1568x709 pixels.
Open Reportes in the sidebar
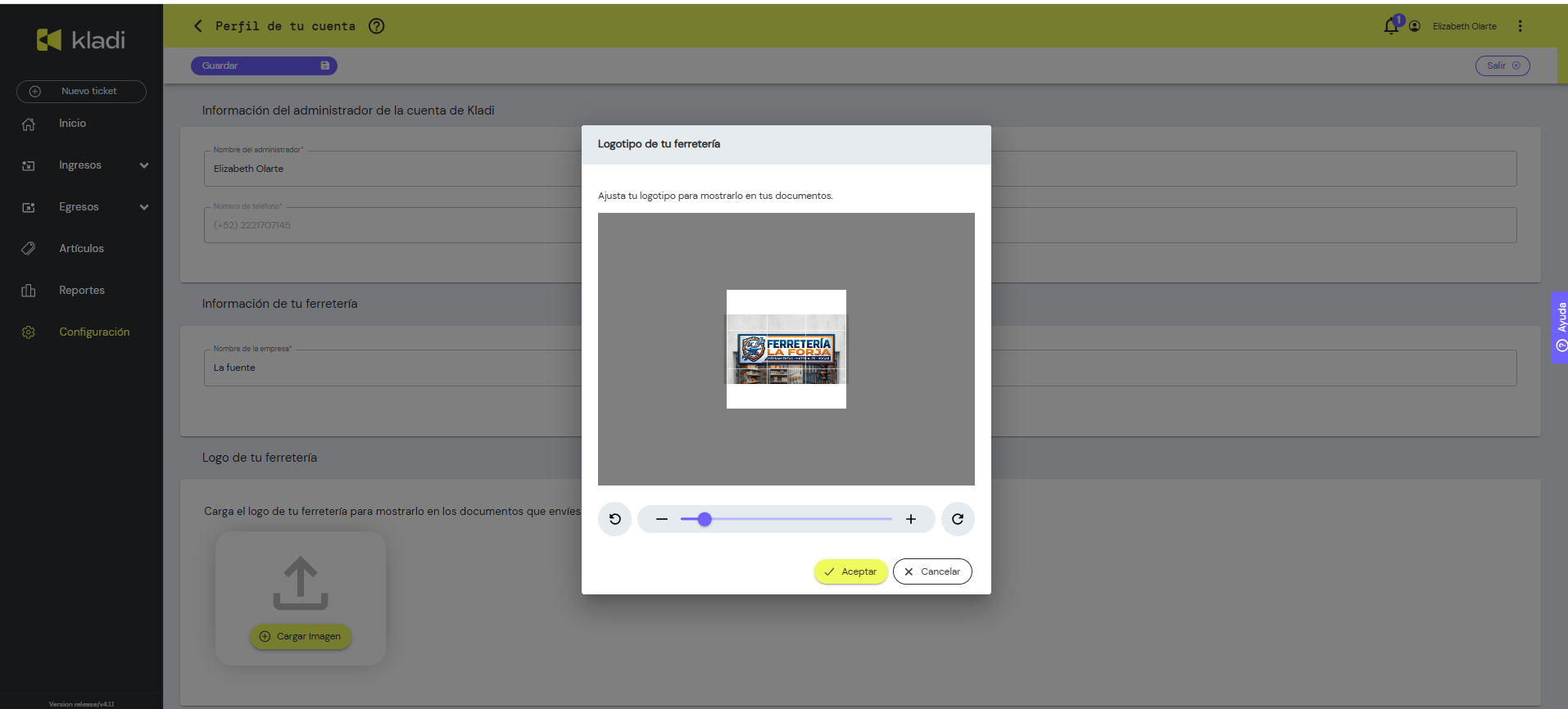click(x=82, y=291)
